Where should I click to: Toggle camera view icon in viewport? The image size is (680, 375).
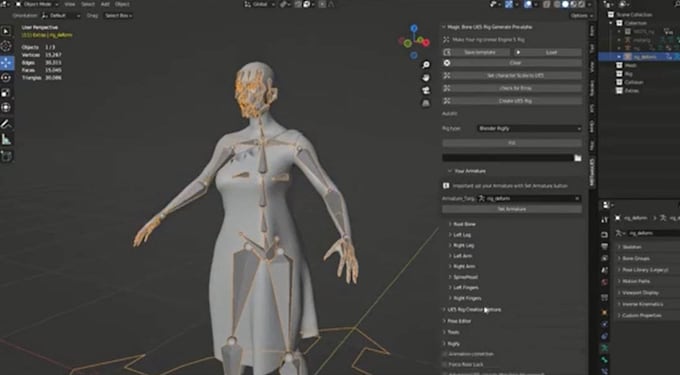(x=426, y=90)
